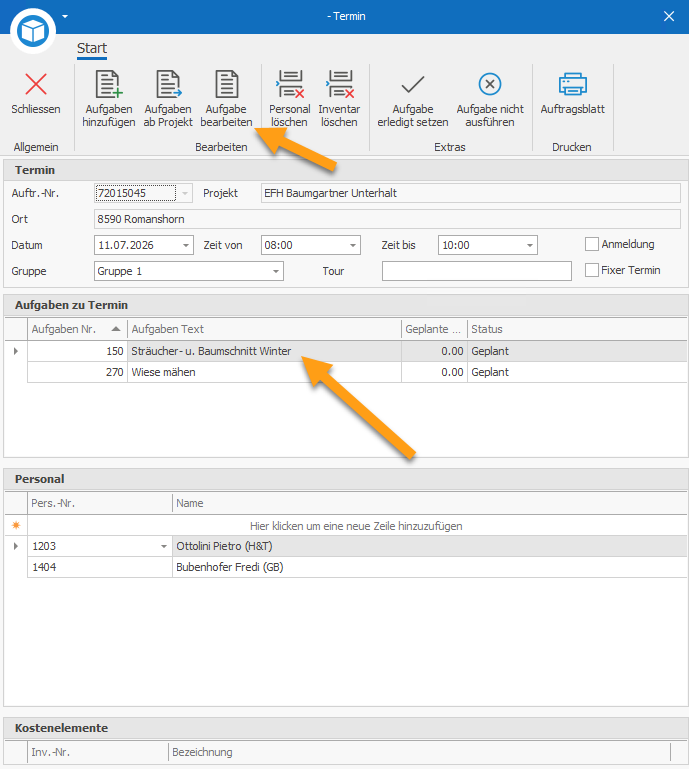Click Hier klicken um eine neue Zeile hinzuzufügen

356,526
